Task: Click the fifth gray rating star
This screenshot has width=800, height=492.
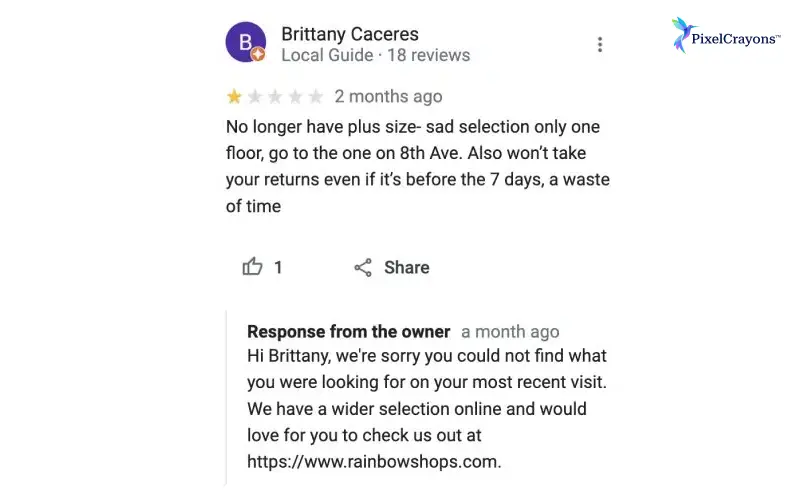Action: pos(315,97)
